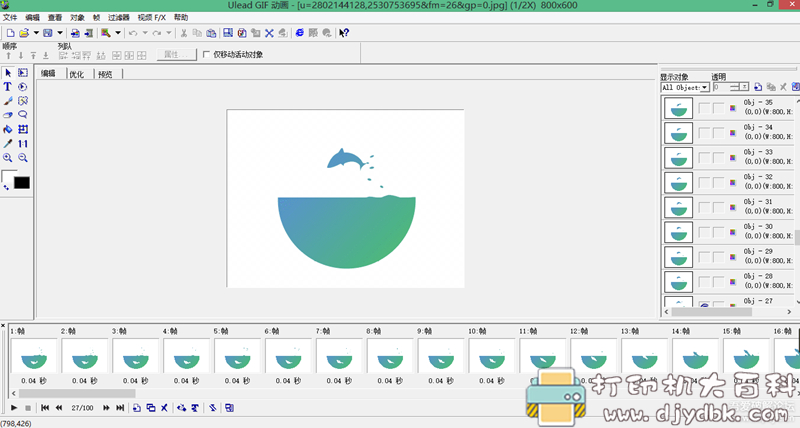Select the Fill (paint bucket) tool
800x428 pixels.
click(x=8, y=129)
